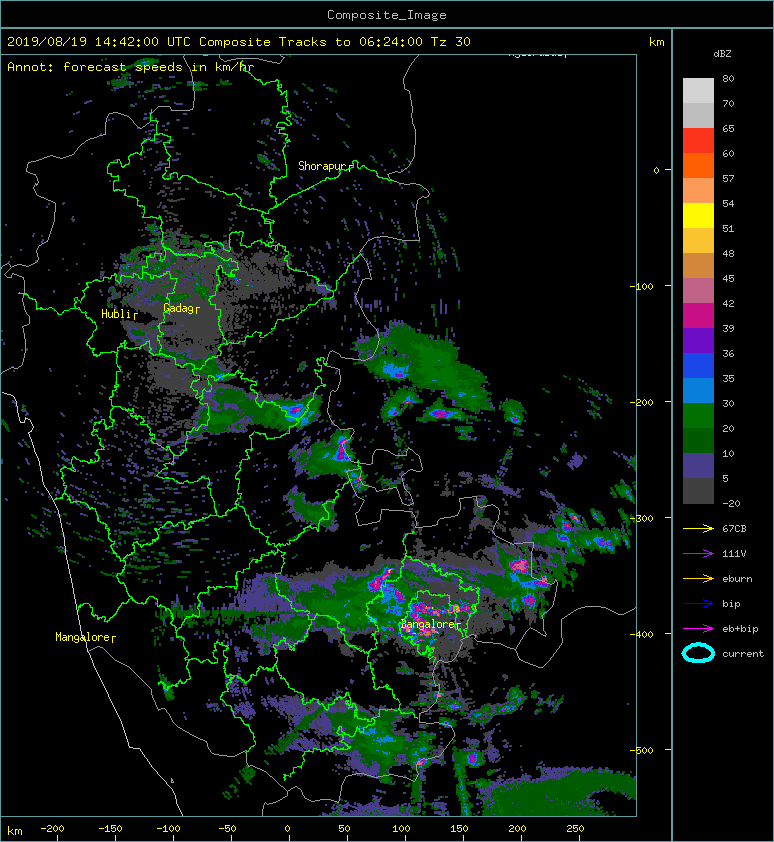Image resolution: width=774 pixels, height=842 pixels.
Task: Click the cyan current ellipse legend icon
Action: coord(698,653)
